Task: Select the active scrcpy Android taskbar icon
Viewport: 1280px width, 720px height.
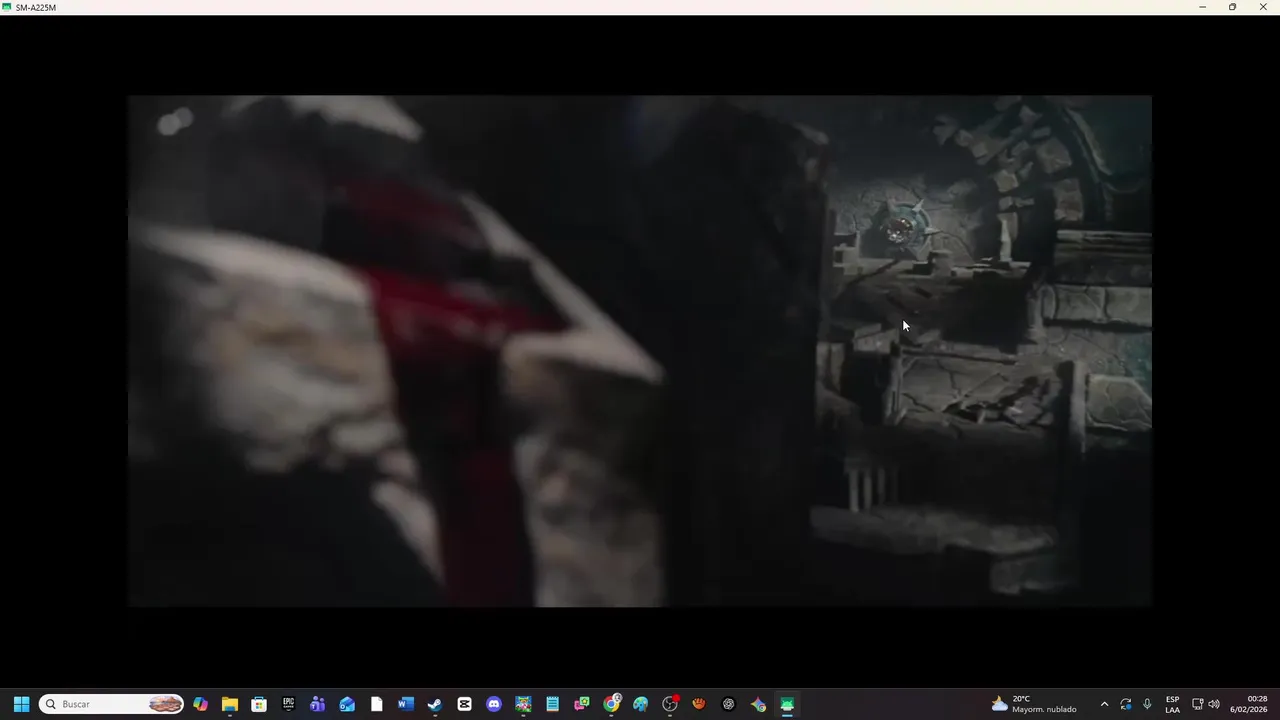Action: pyautogui.click(x=787, y=704)
